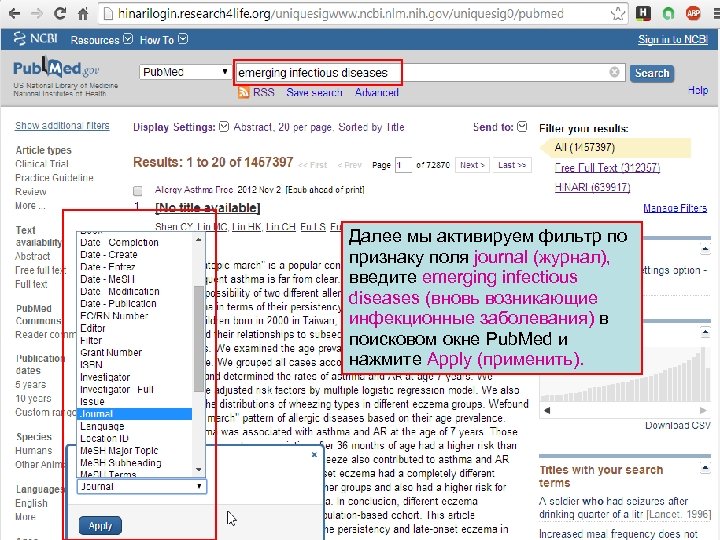Select Issue in the field list
This screenshot has height=540, width=720.
[92, 401]
